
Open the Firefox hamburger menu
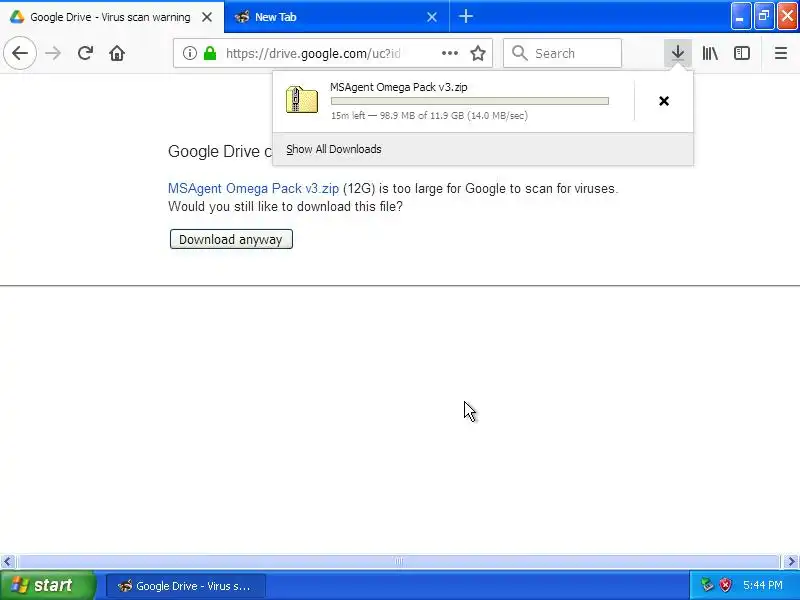[781, 53]
